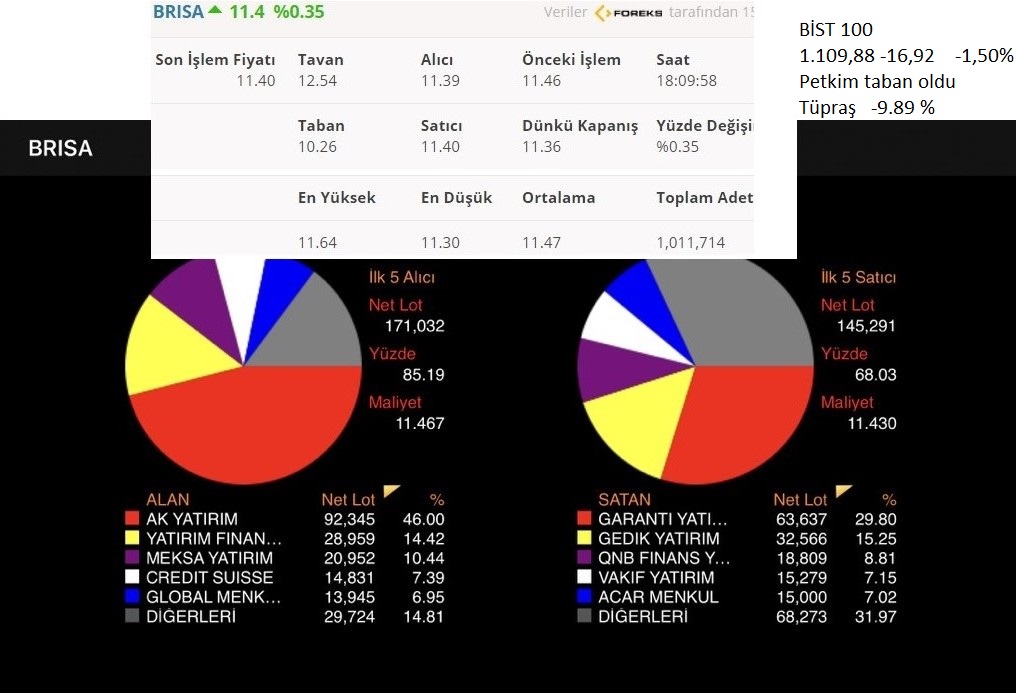This screenshot has height=693, width=1016.
Task: Click the İlk 5 Alıcı label
Action: pyautogui.click(x=402, y=277)
